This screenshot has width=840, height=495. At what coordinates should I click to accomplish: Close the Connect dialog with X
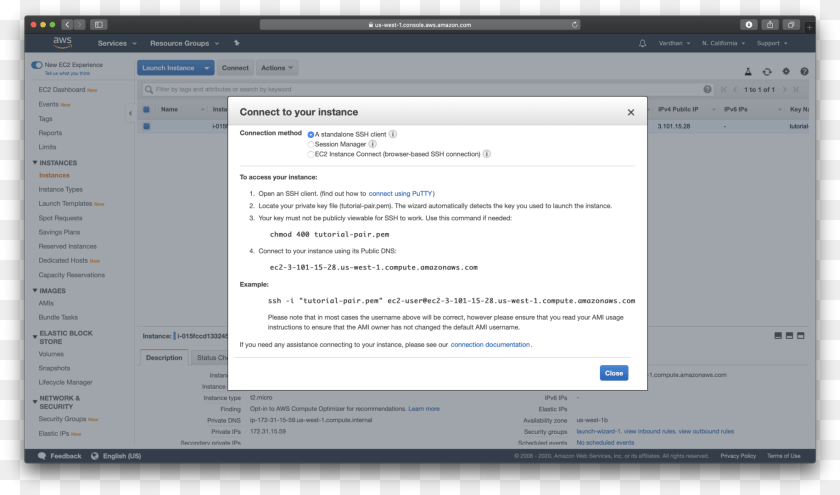tap(631, 112)
